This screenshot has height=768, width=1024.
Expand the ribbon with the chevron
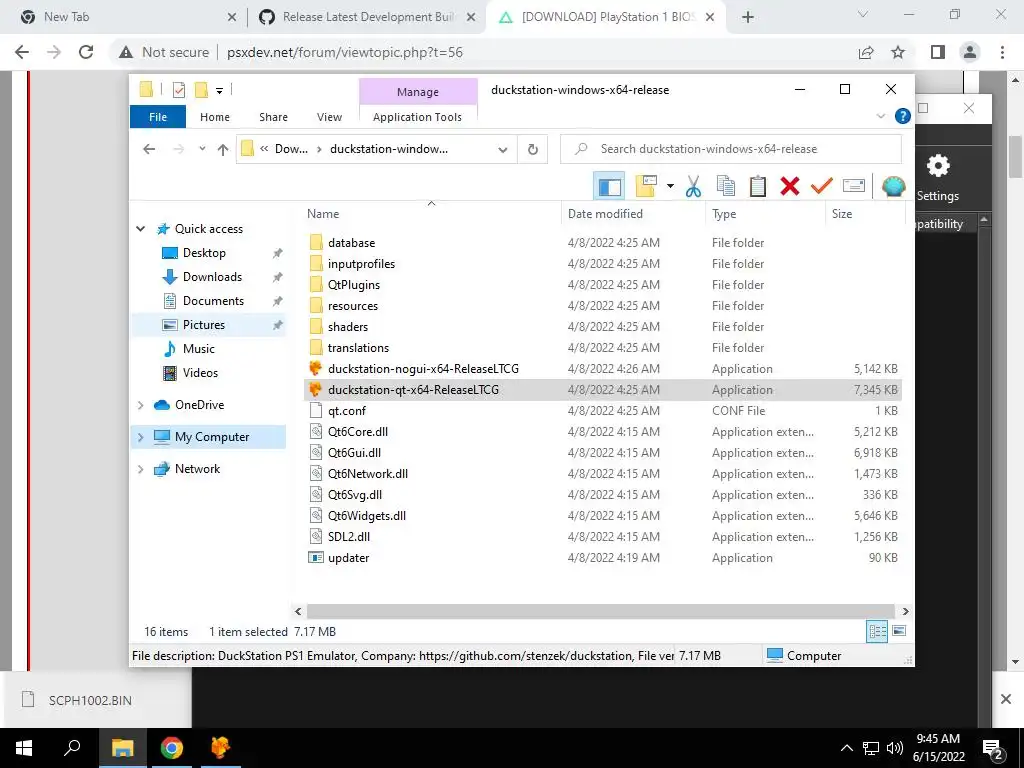tap(880, 116)
